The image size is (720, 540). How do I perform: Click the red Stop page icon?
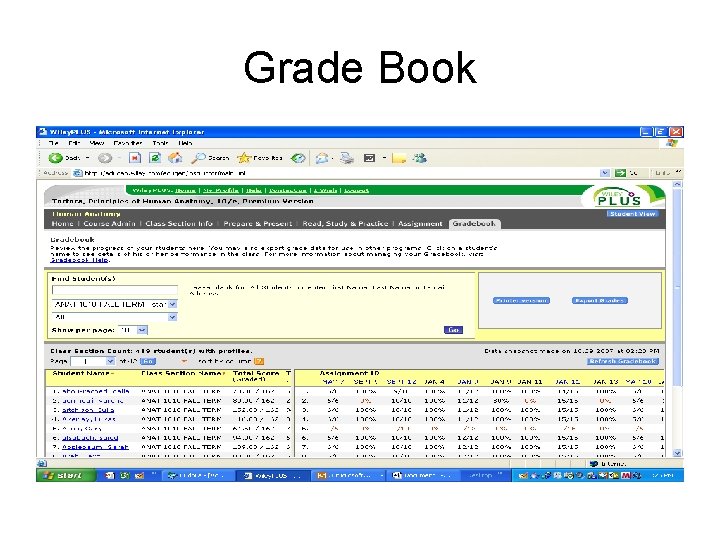(135, 158)
